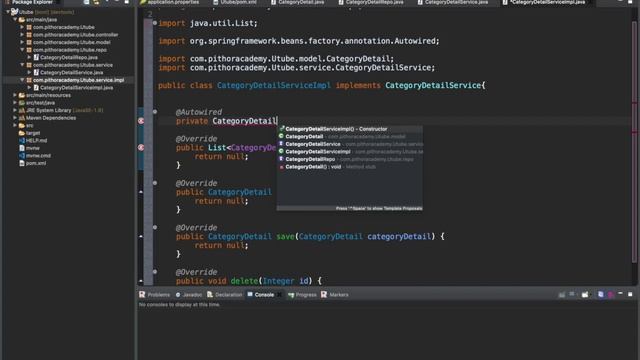Click 'Press ^Space to show Template Proposals' hint
This screenshot has height=360, width=640.
(379, 209)
